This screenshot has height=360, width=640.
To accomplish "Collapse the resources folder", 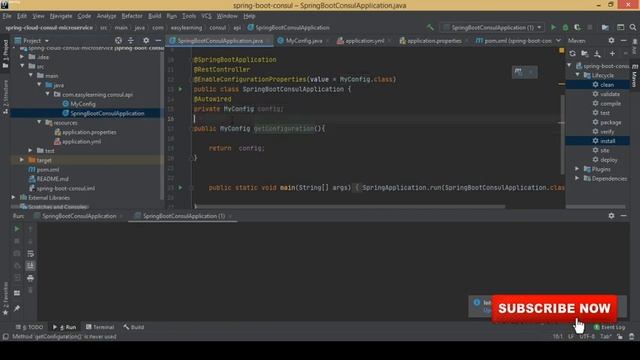I will tap(39, 122).
